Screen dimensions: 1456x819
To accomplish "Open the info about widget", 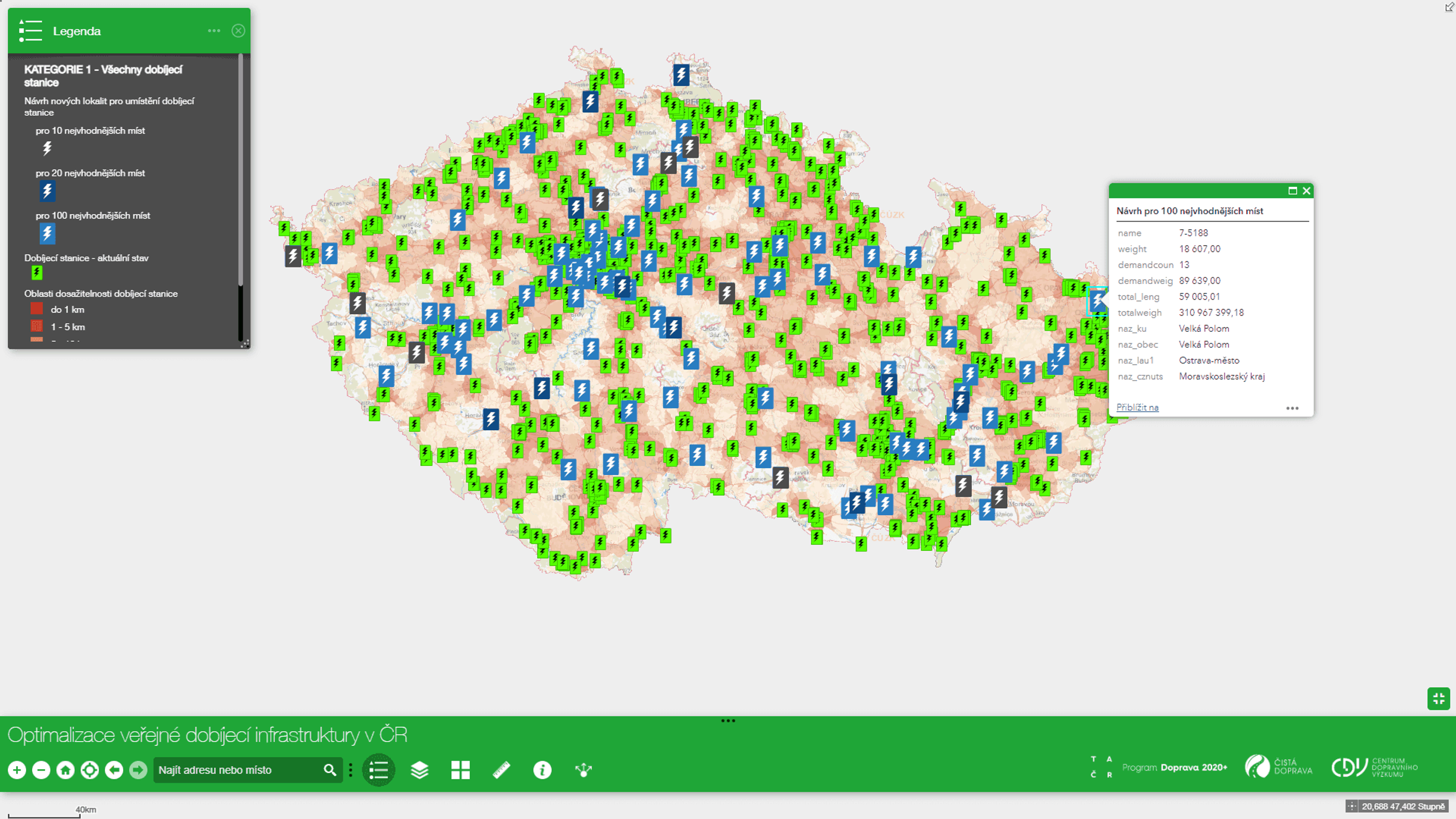I will (542, 770).
